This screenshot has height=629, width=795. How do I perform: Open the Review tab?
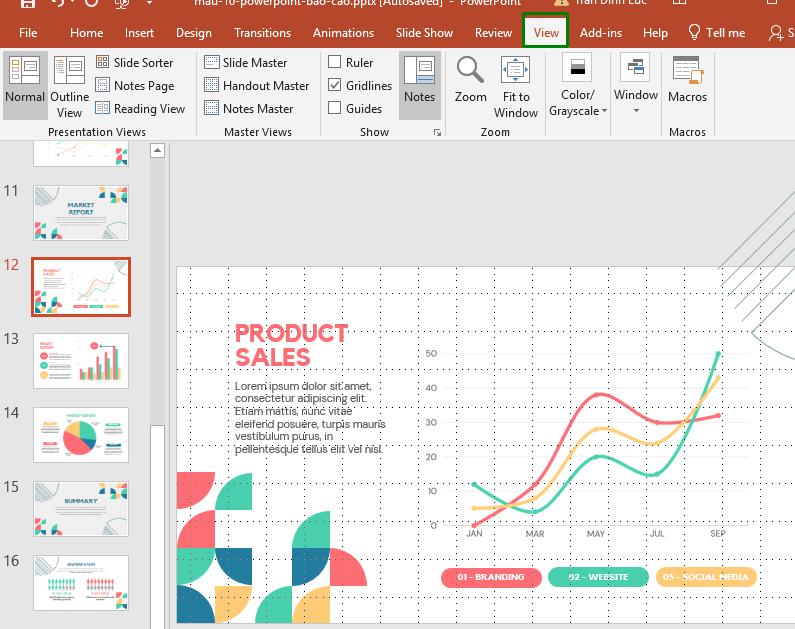[x=493, y=33]
